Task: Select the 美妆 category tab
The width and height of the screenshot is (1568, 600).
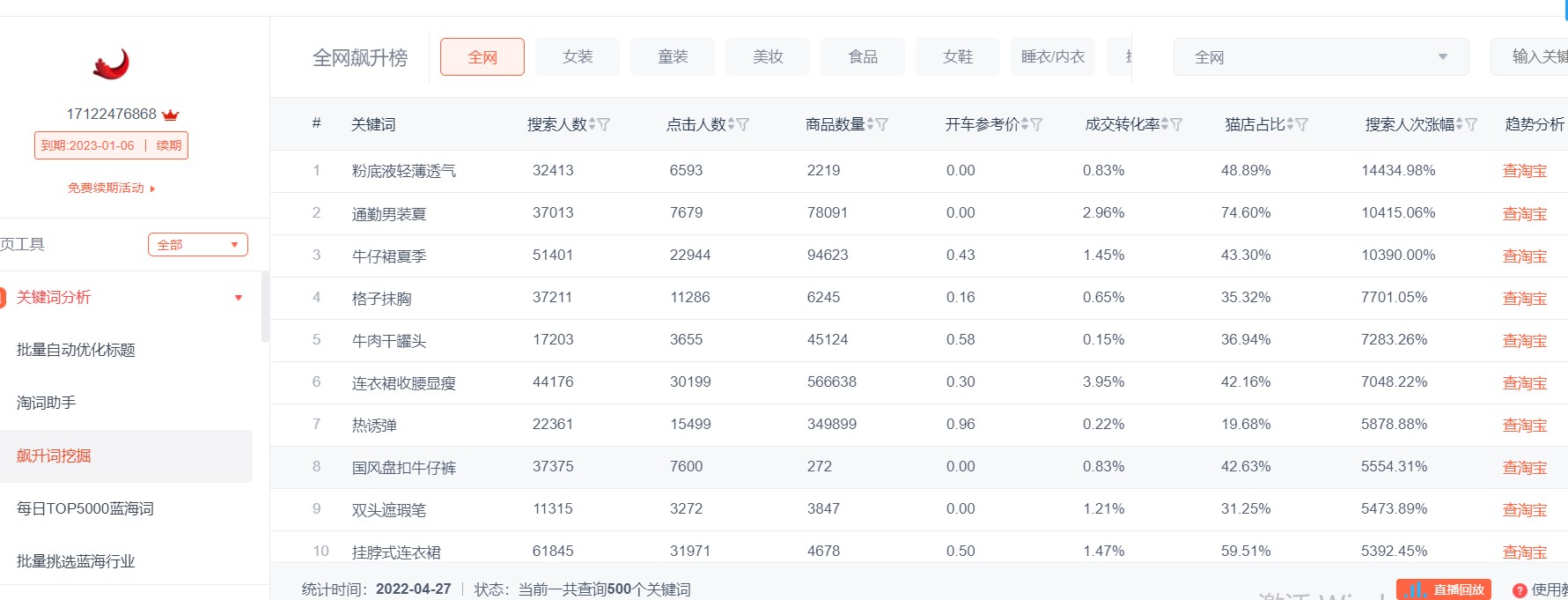Action: click(768, 57)
